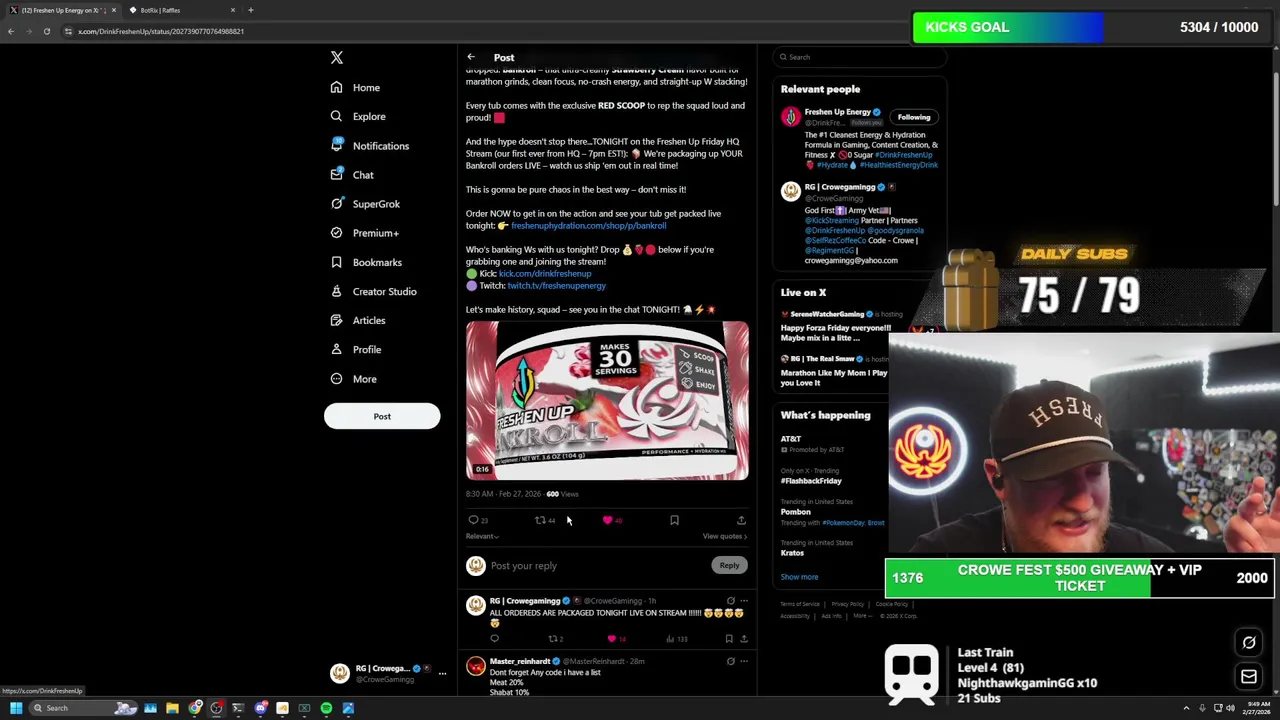The image size is (1280, 720).
Task: Click Show more under What's happening
Action: click(799, 577)
